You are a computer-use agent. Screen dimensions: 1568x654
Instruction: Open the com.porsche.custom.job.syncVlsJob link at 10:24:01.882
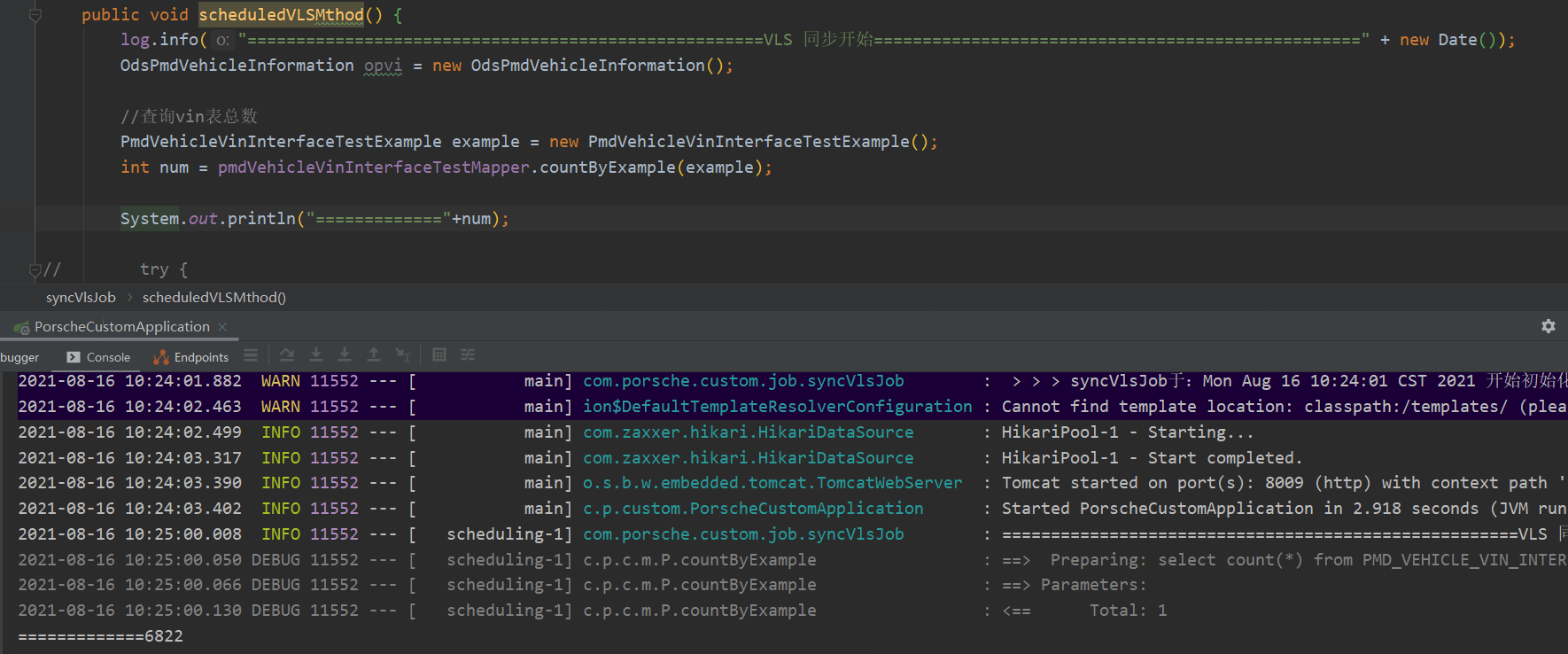(x=743, y=381)
